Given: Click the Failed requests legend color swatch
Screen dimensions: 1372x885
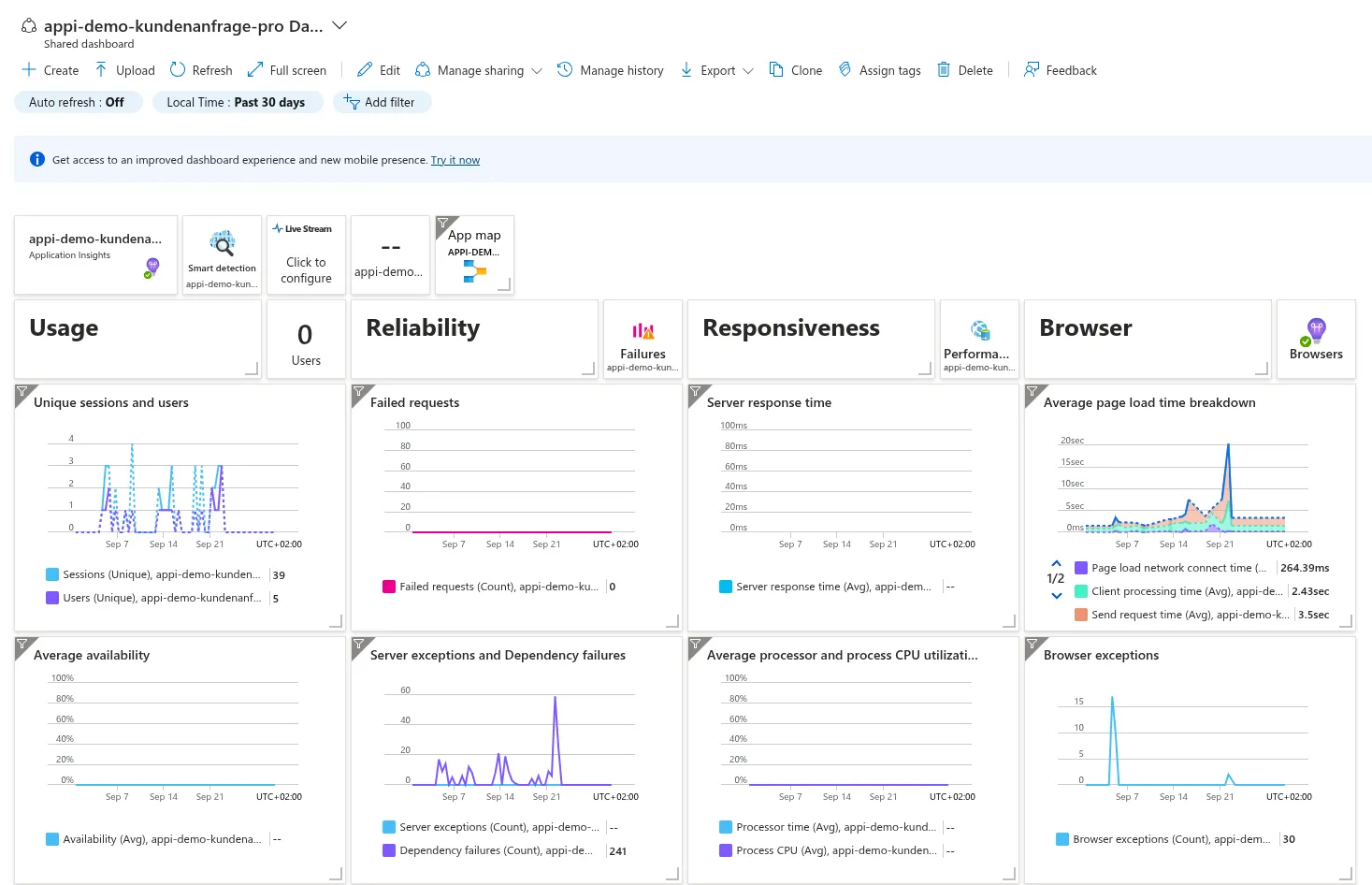Looking at the screenshot, I should pyautogui.click(x=389, y=587).
